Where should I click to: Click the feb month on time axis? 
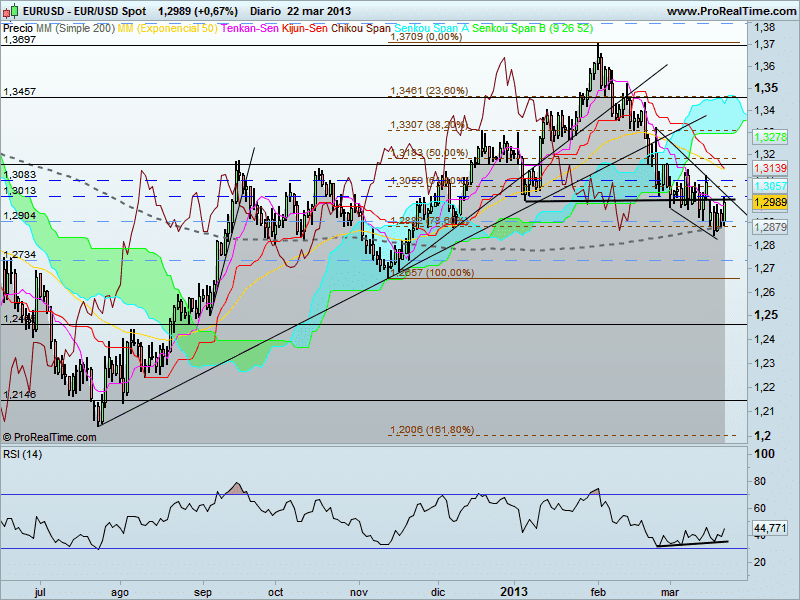click(598, 592)
